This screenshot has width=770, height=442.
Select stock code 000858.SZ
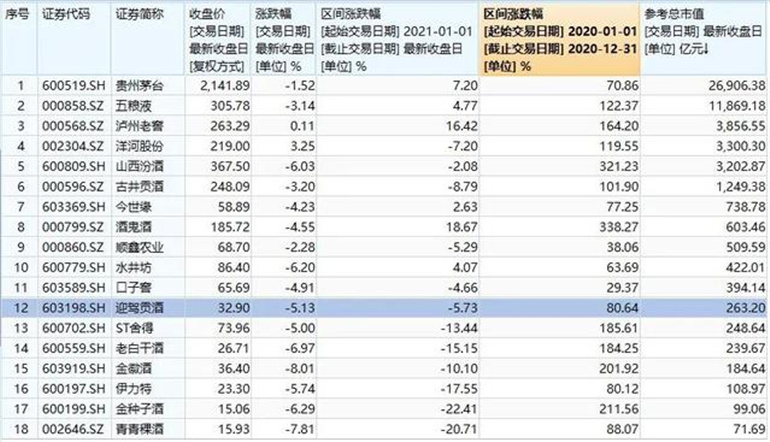(73, 106)
